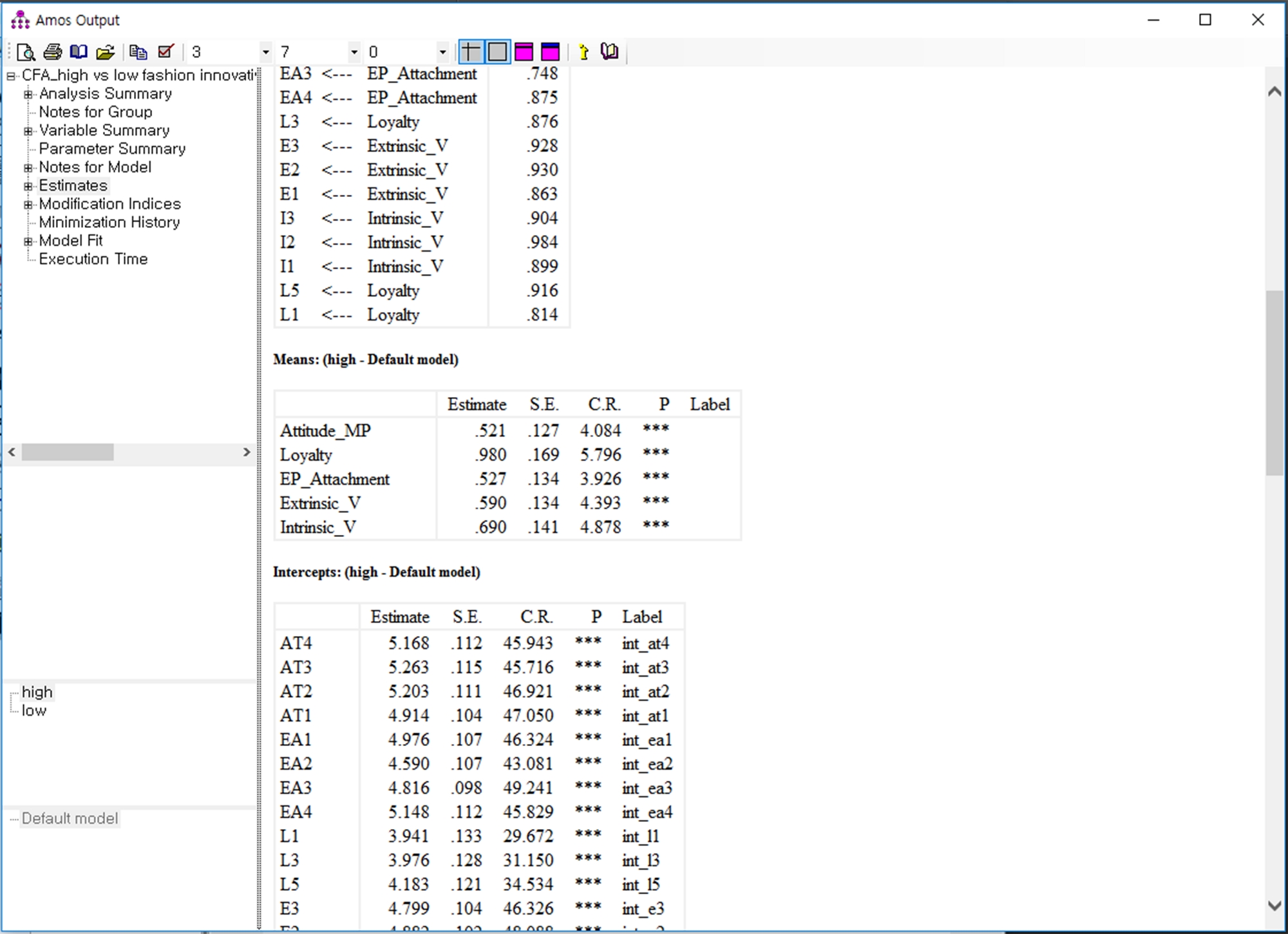Click the printer icon to print output
Image resolution: width=1288 pixels, height=934 pixels.
click(52, 52)
